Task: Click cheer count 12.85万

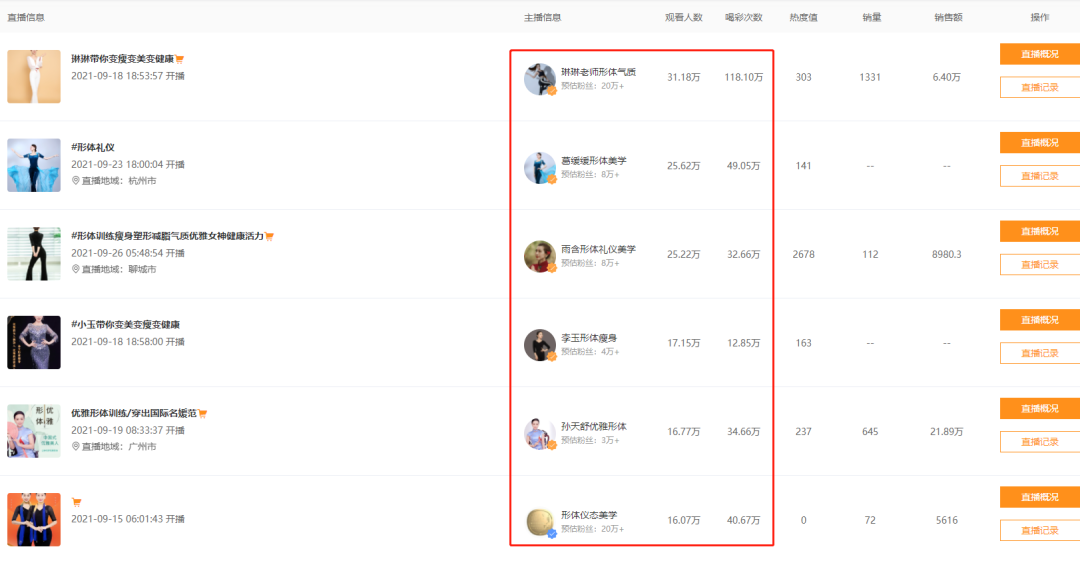Action: point(744,343)
